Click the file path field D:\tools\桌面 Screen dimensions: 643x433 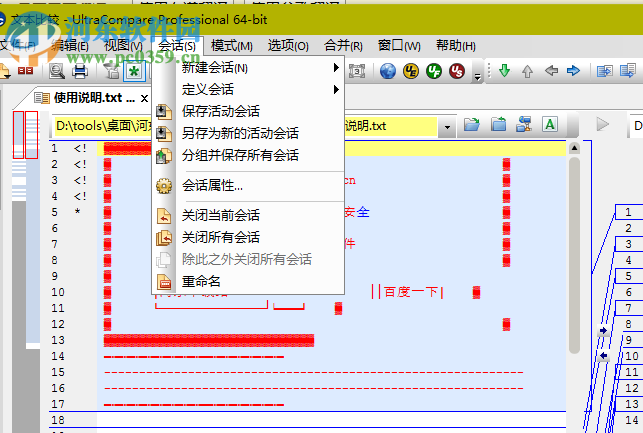(246, 126)
